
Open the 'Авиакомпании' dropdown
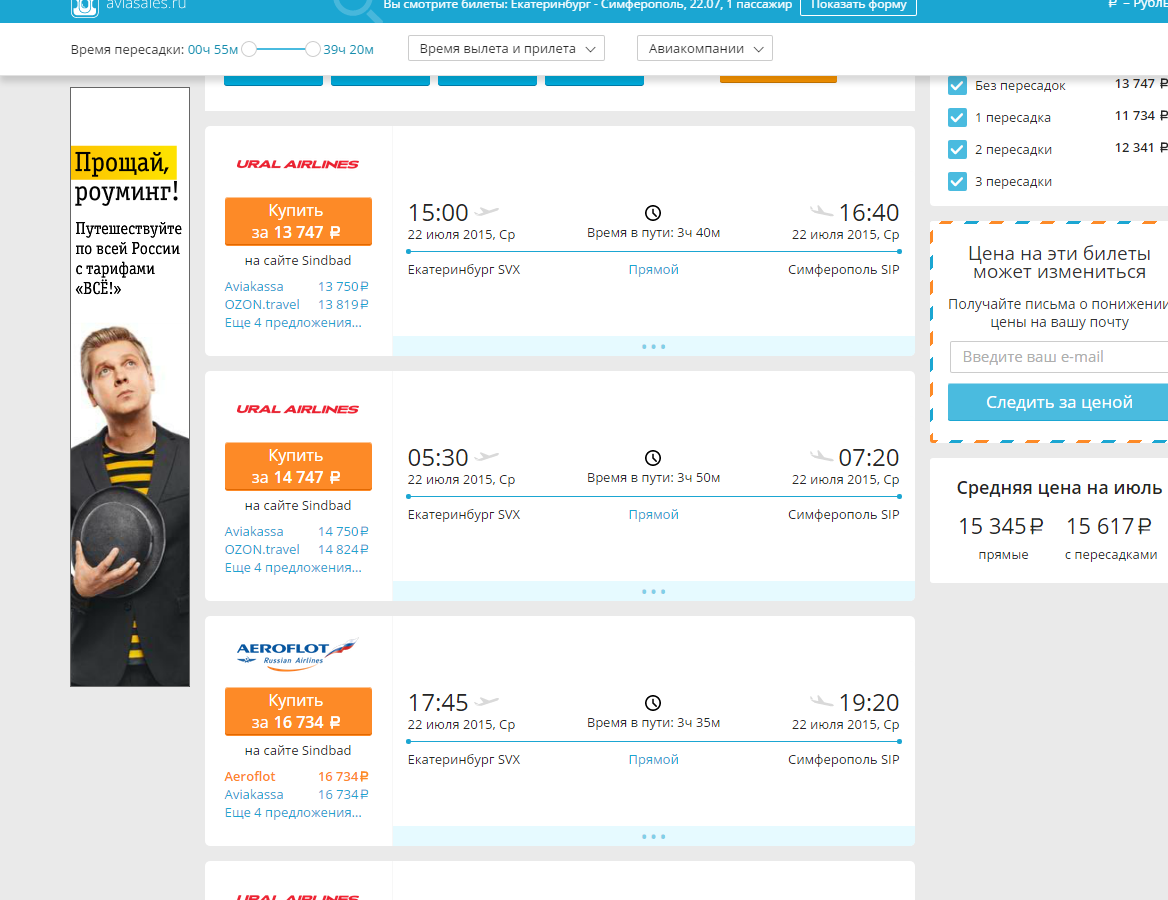pyautogui.click(x=705, y=48)
